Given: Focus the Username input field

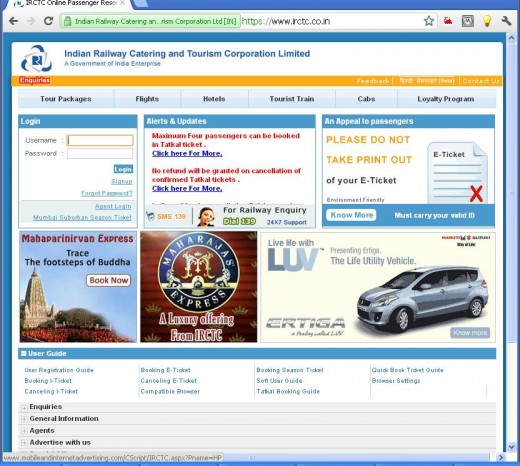Looking at the screenshot, I should pos(100,140).
